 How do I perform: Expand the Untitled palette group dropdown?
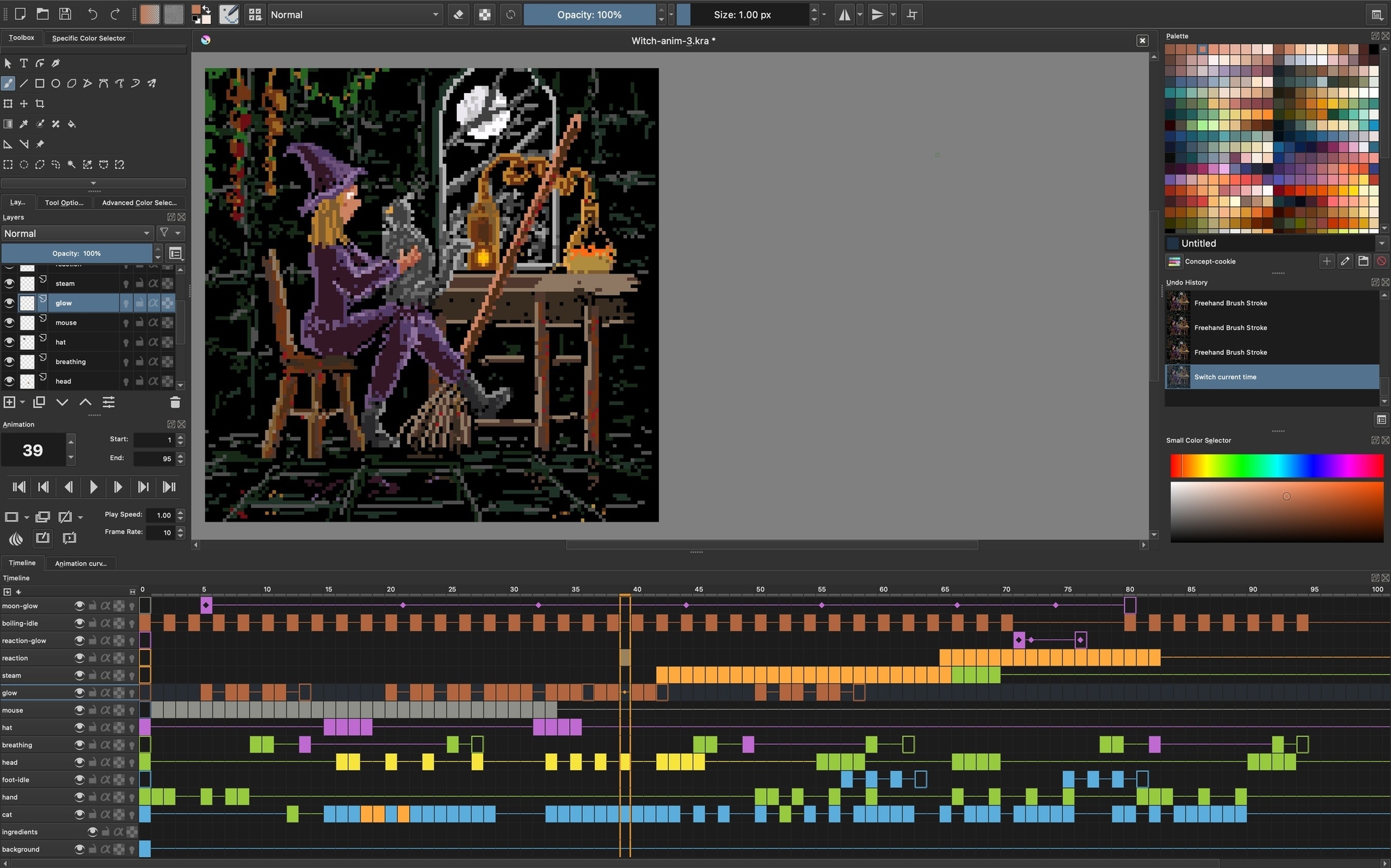(x=1381, y=243)
